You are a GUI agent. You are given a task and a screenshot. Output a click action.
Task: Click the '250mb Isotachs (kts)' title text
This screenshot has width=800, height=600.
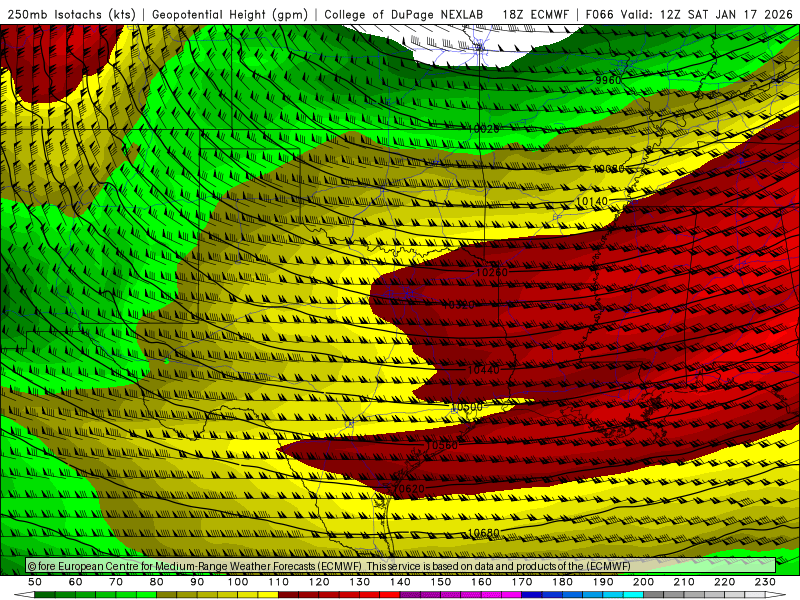(x=71, y=14)
